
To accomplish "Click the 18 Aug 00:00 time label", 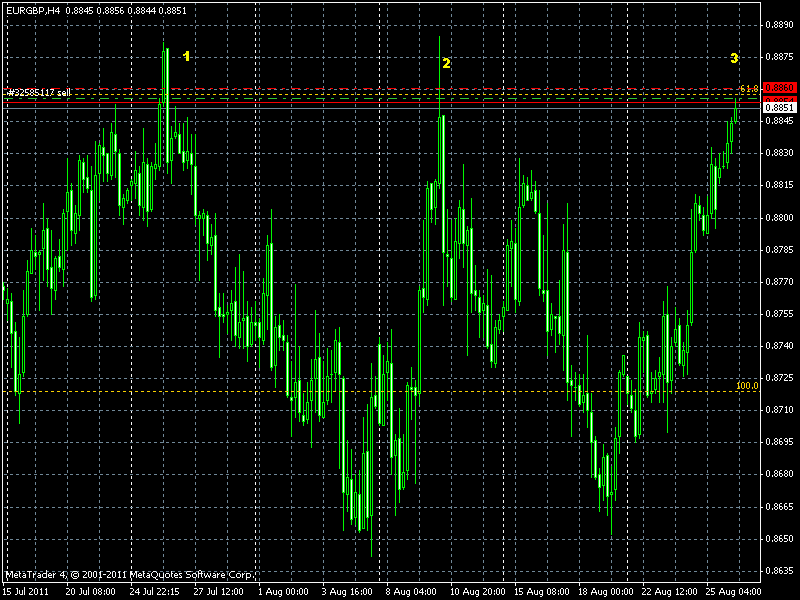I will pyautogui.click(x=606, y=592).
